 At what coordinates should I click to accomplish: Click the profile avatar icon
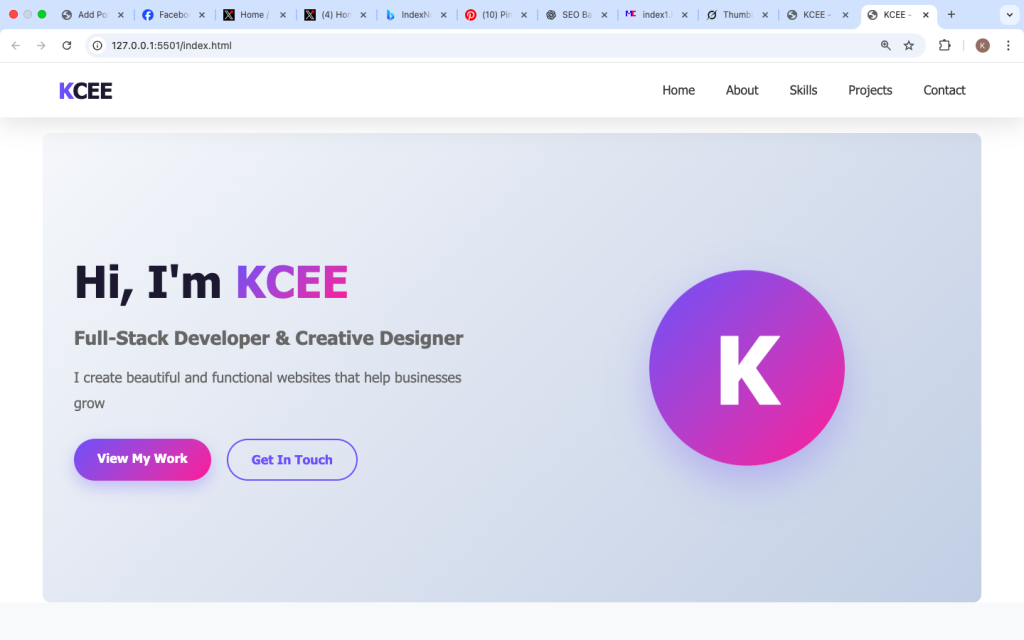[x=982, y=45]
